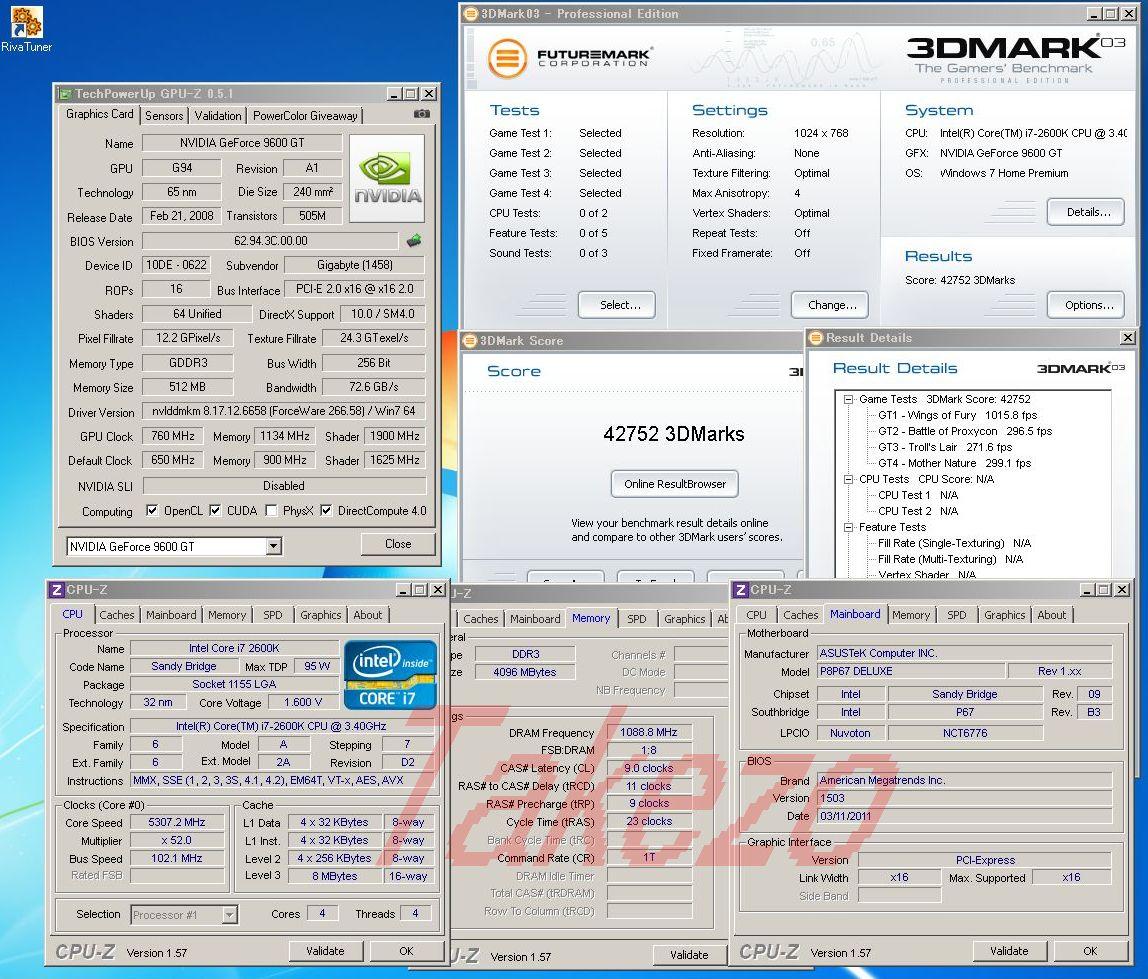Image resolution: width=1148 pixels, height=979 pixels.
Task: Switch to the Validation tab in GPU-Z
Action: point(217,116)
